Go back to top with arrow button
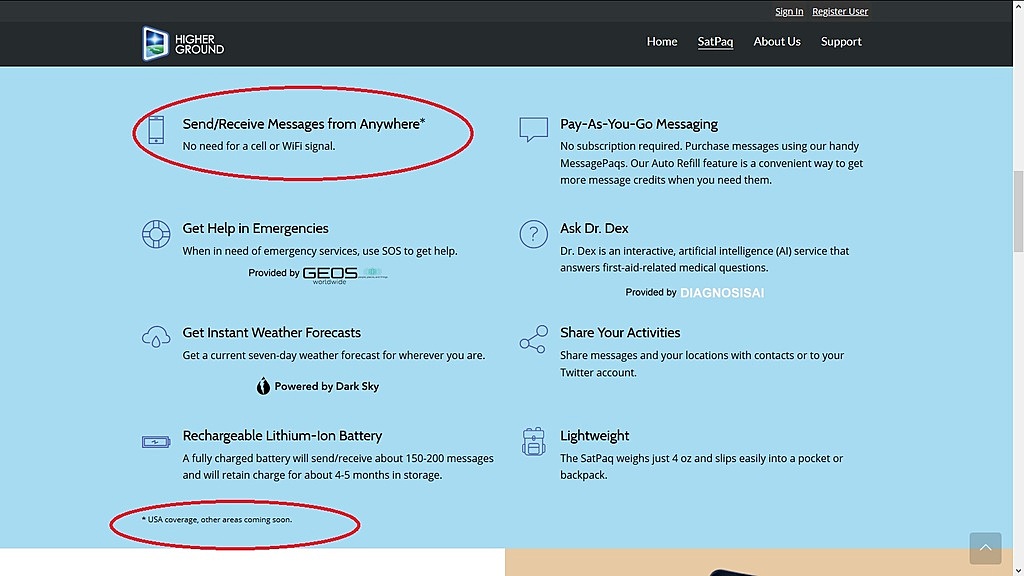The width and height of the screenshot is (1024, 576). [x=985, y=548]
